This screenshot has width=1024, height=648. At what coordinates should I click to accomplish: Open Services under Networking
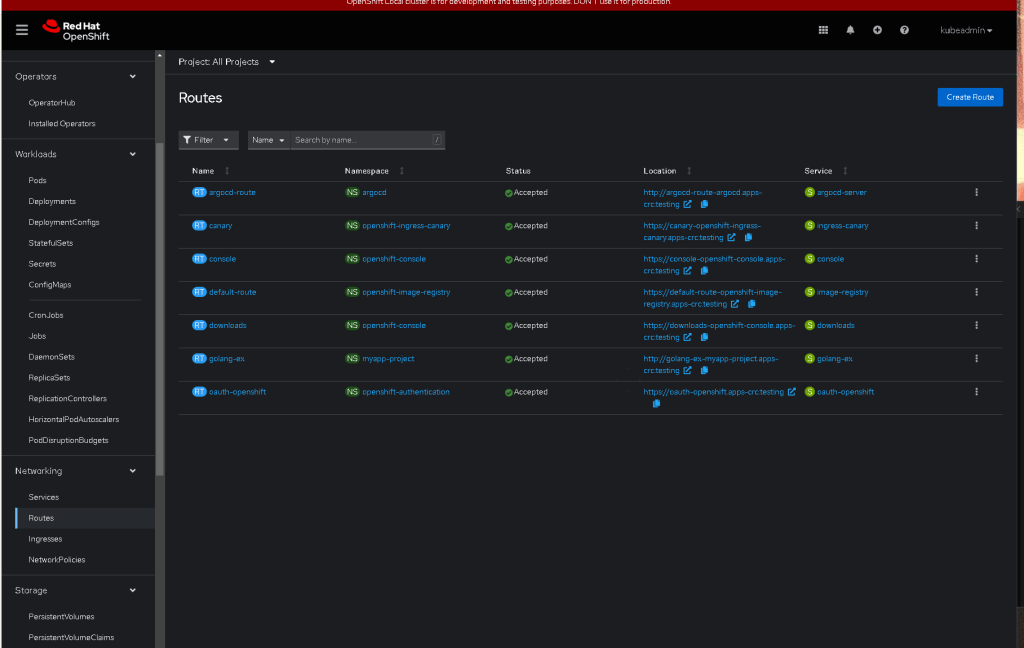pos(43,498)
